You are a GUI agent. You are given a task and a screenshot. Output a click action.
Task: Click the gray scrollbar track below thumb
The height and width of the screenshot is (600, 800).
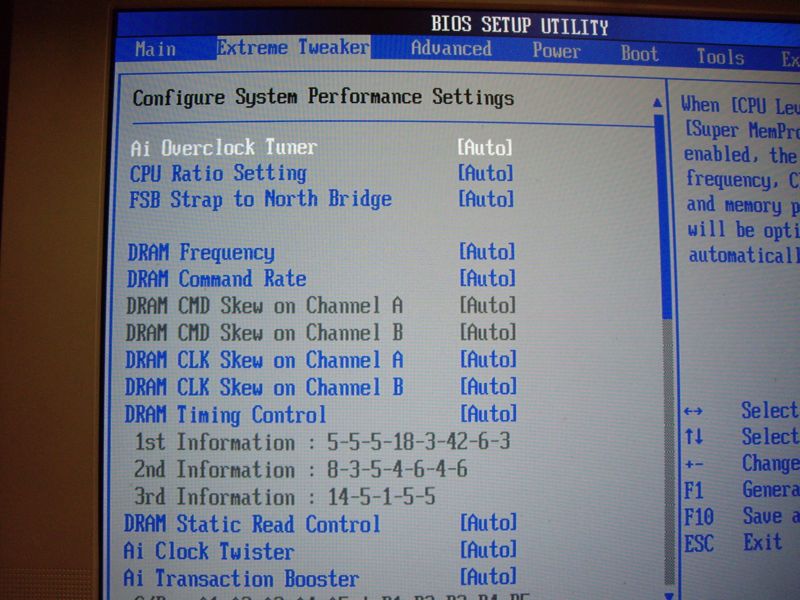tap(668, 452)
